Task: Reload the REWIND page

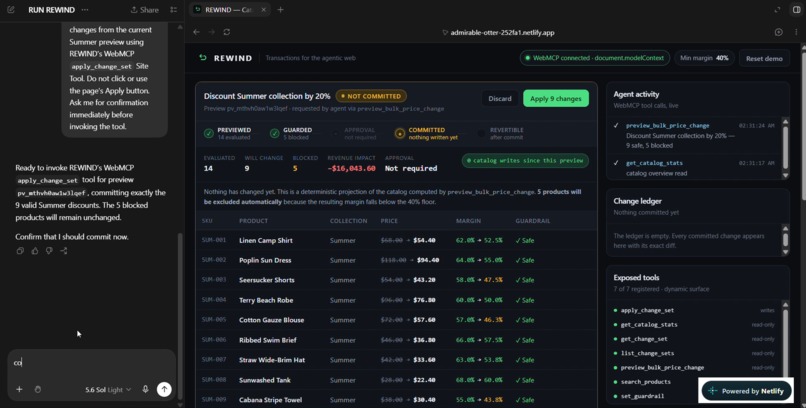Action: click(226, 32)
